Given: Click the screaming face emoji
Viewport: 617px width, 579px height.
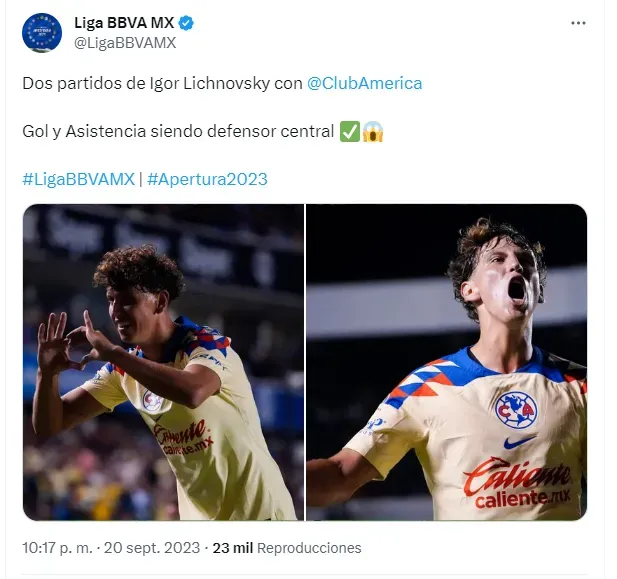Looking at the screenshot, I should (x=373, y=131).
